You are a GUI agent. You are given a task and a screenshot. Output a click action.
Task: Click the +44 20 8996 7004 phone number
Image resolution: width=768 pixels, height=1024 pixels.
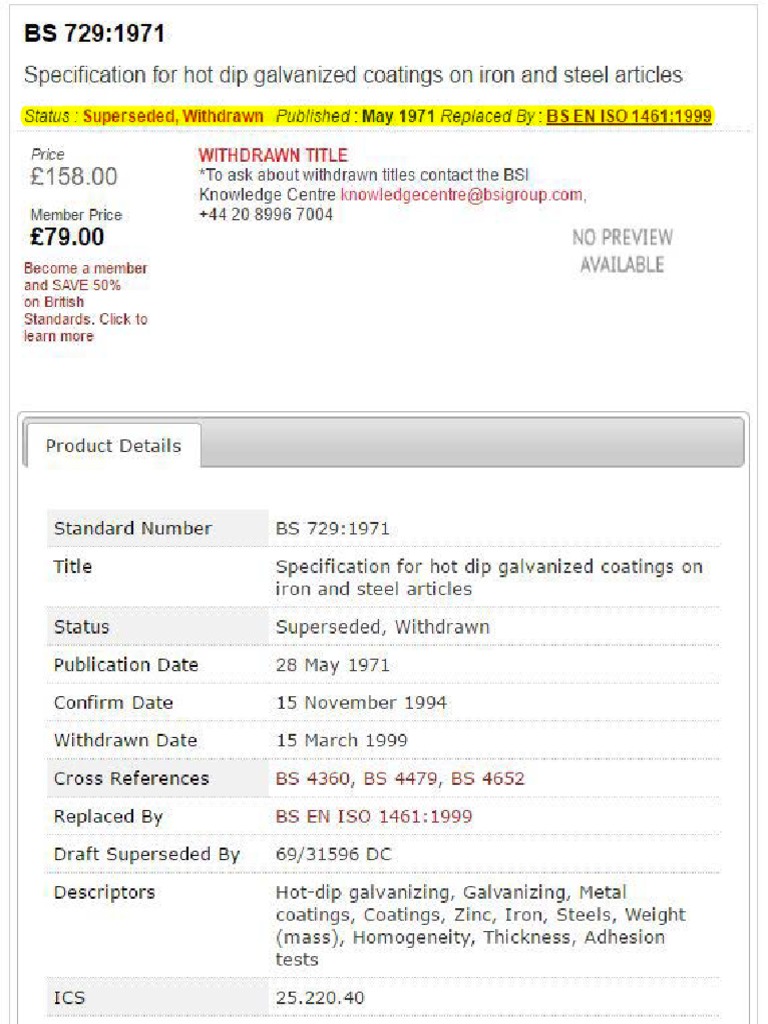pyautogui.click(x=266, y=214)
